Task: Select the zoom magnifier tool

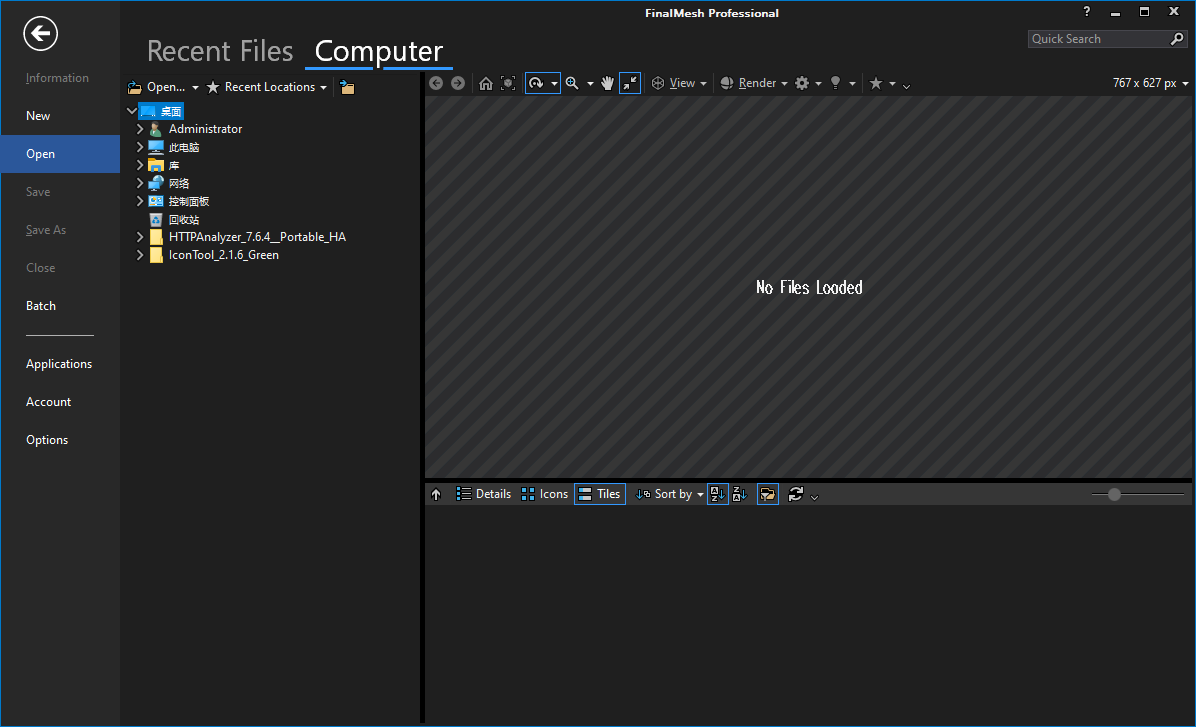Action: 572,83
